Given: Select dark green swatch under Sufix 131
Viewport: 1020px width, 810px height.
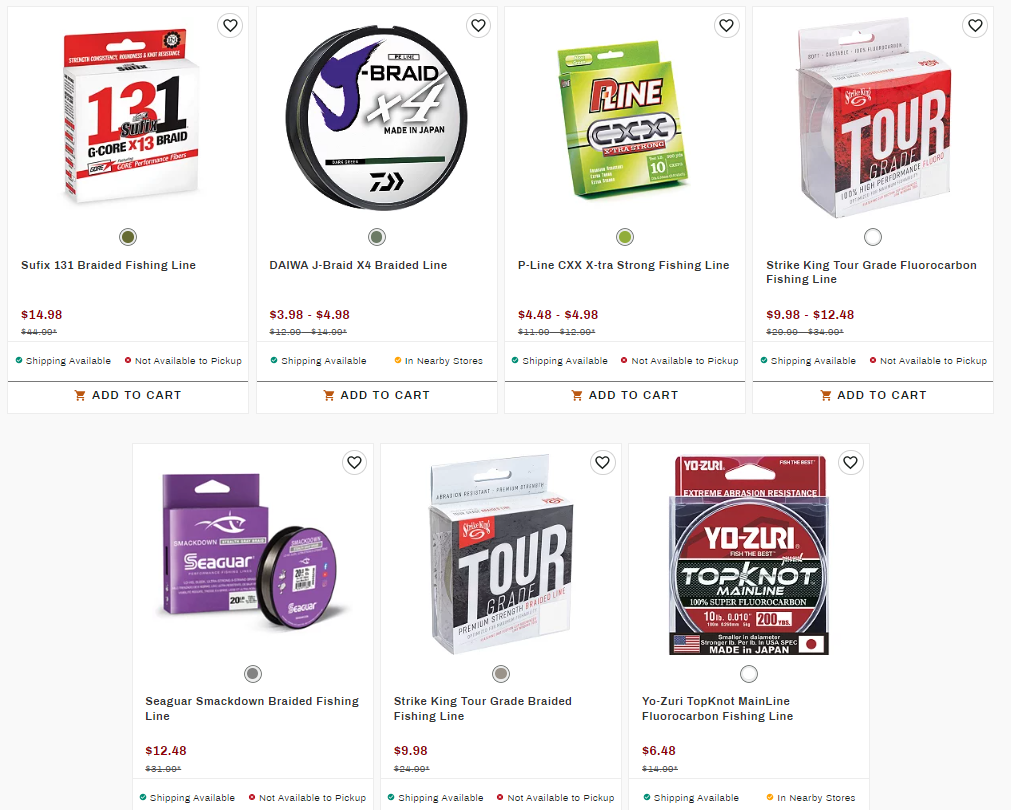Looking at the screenshot, I should pos(128,237).
